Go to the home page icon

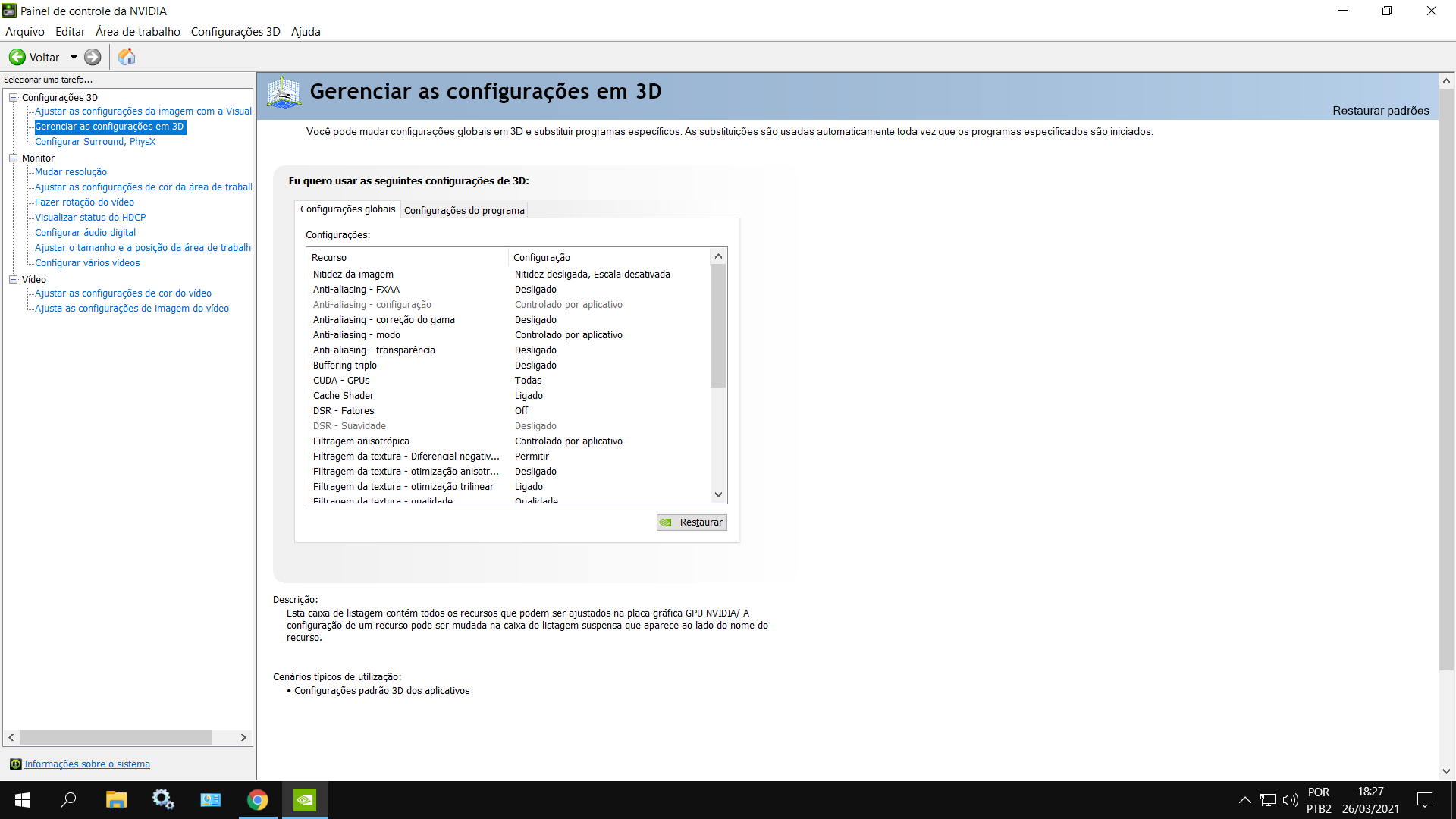(127, 57)
